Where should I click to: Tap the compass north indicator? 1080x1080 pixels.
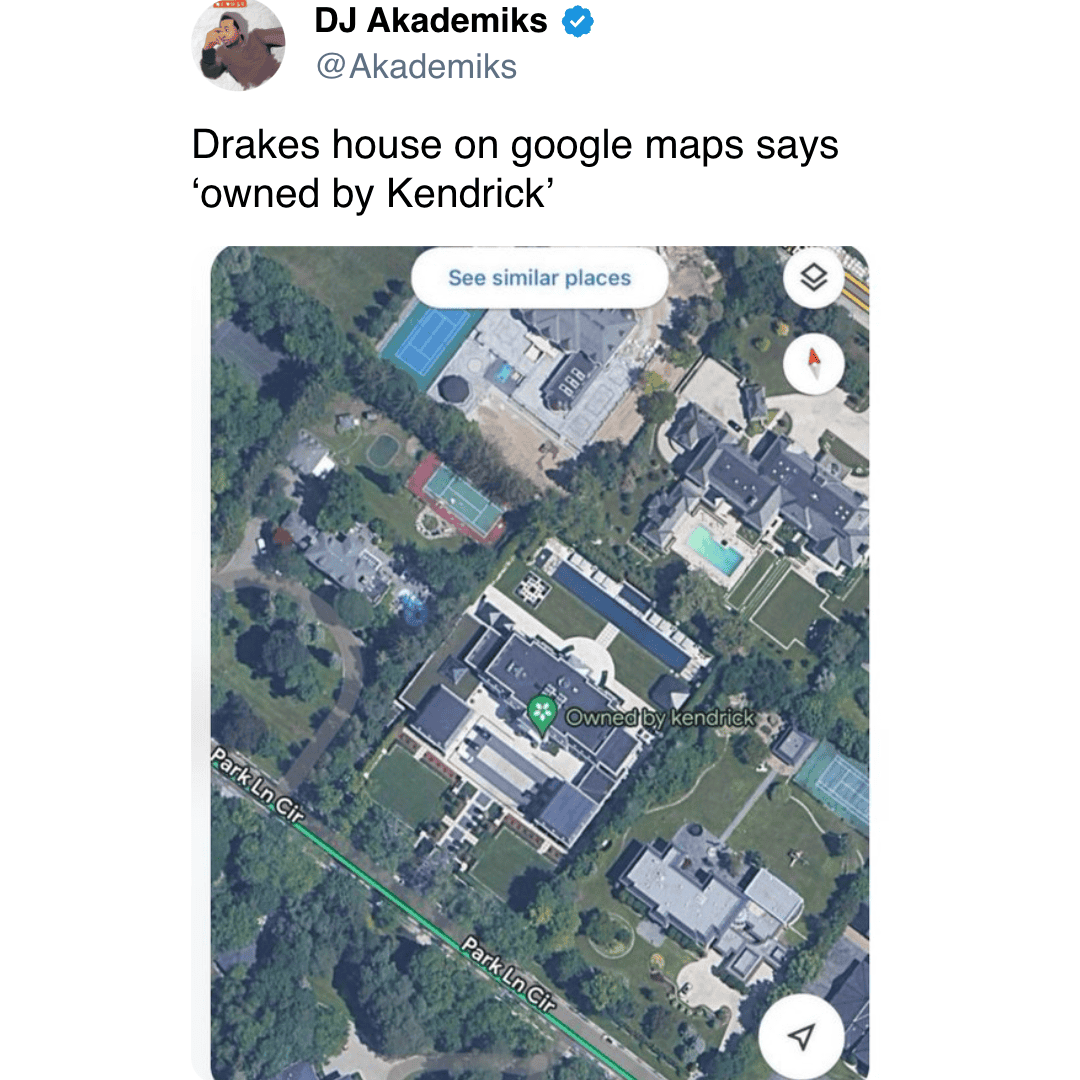[813, 364]
